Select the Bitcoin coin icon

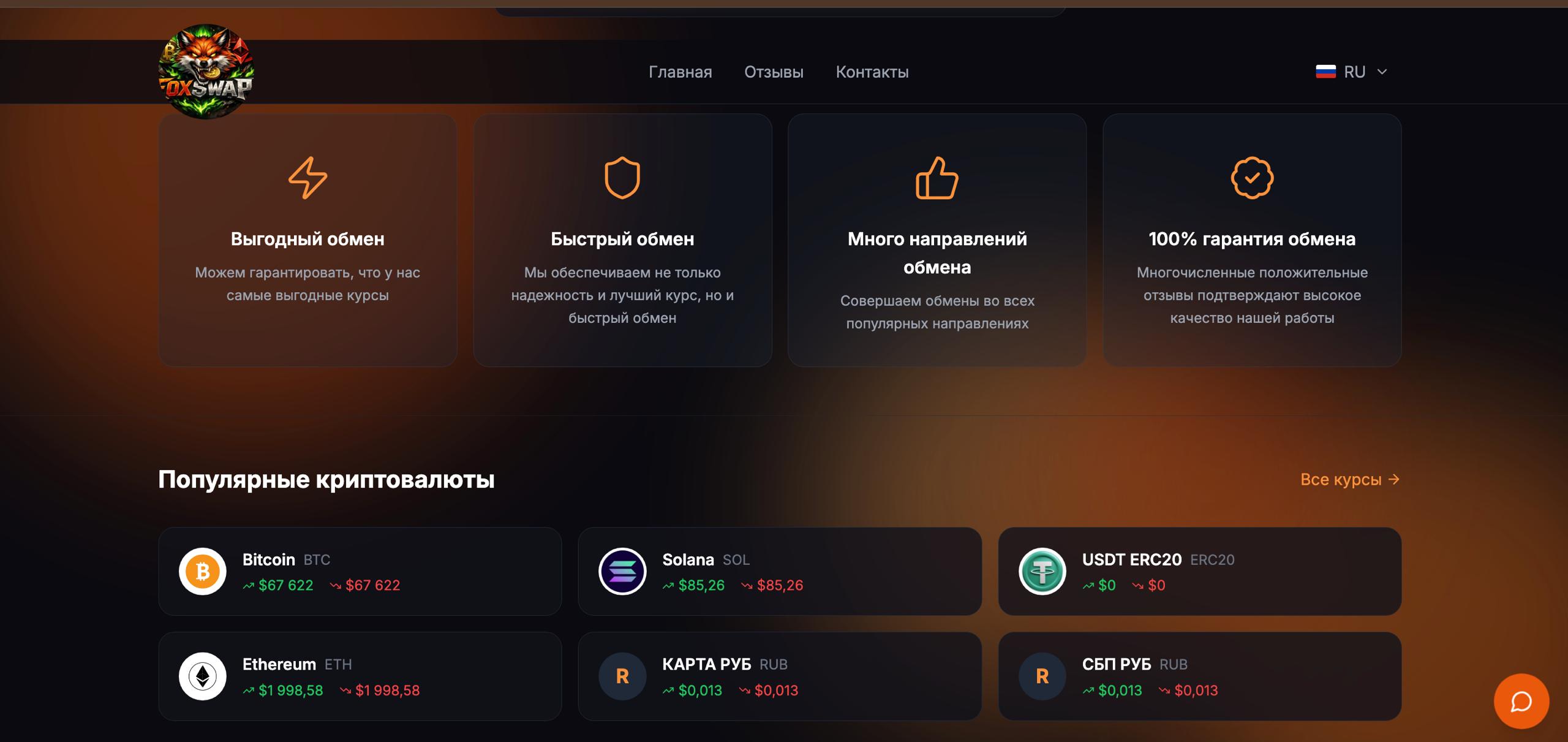point(204,571)
